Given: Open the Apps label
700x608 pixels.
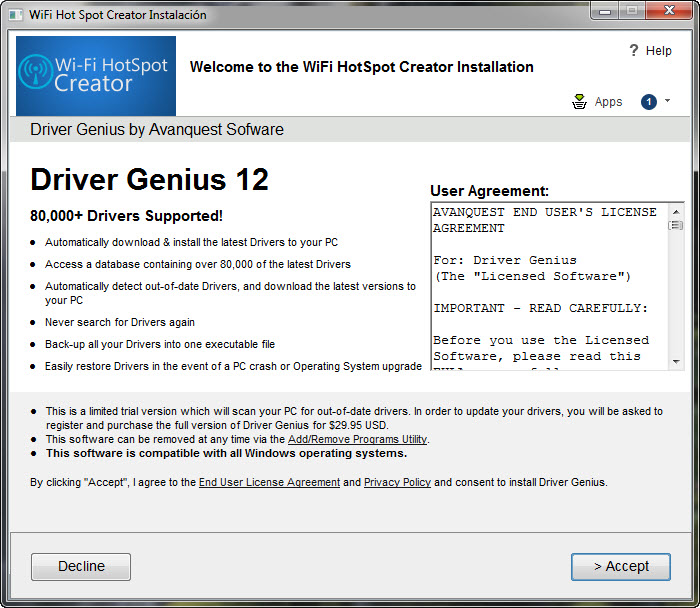Looking at the screenshot, I should tap(608, 102).
